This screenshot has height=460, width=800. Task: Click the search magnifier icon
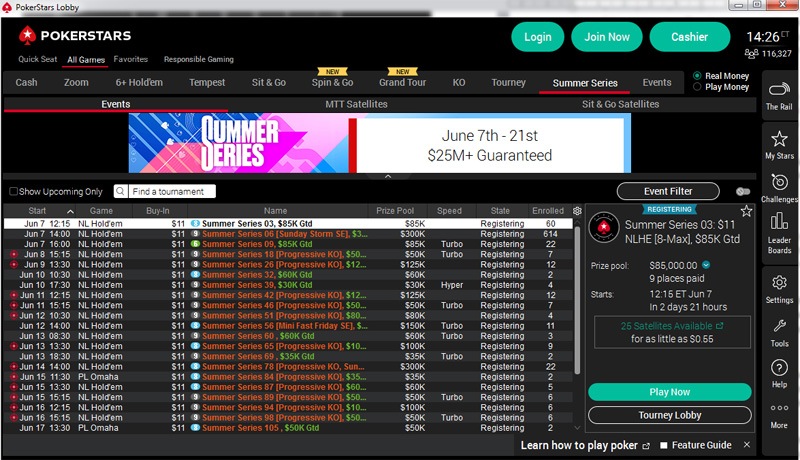[120, 191]
